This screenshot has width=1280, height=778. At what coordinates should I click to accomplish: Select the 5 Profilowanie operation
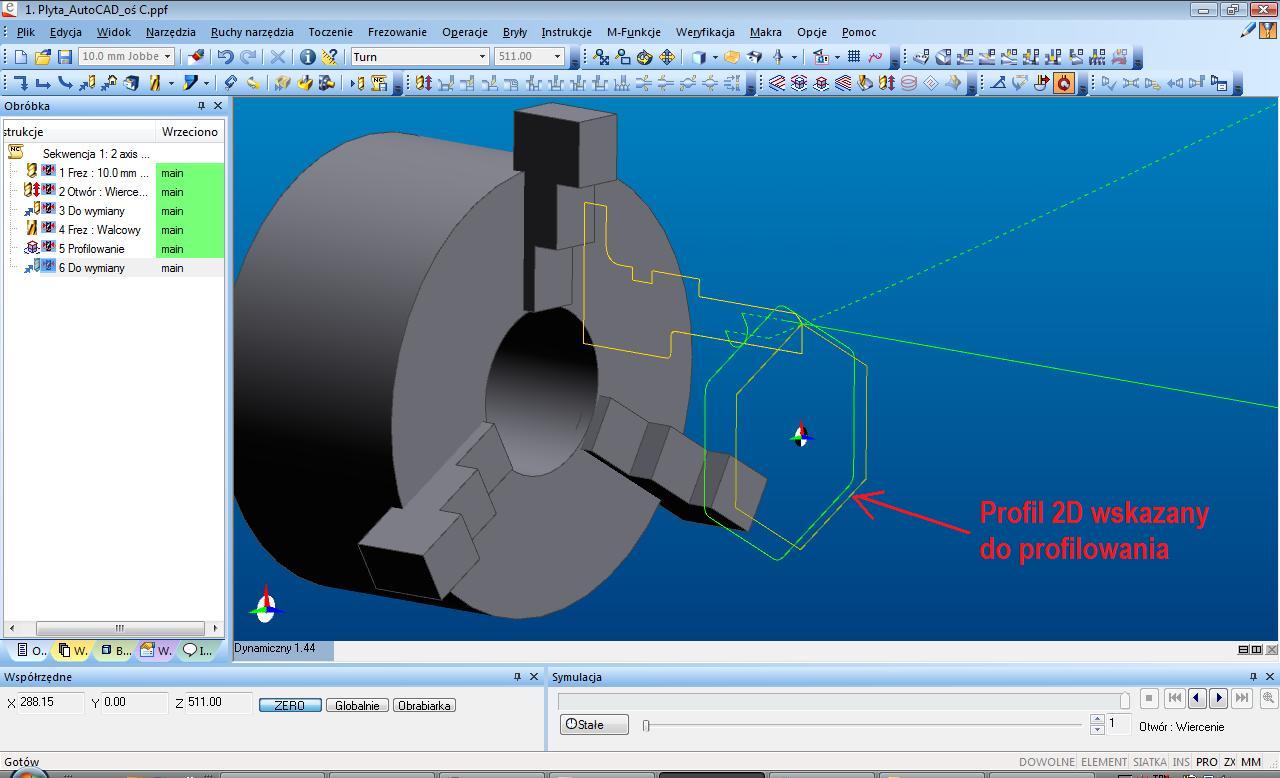click(91, 249)
